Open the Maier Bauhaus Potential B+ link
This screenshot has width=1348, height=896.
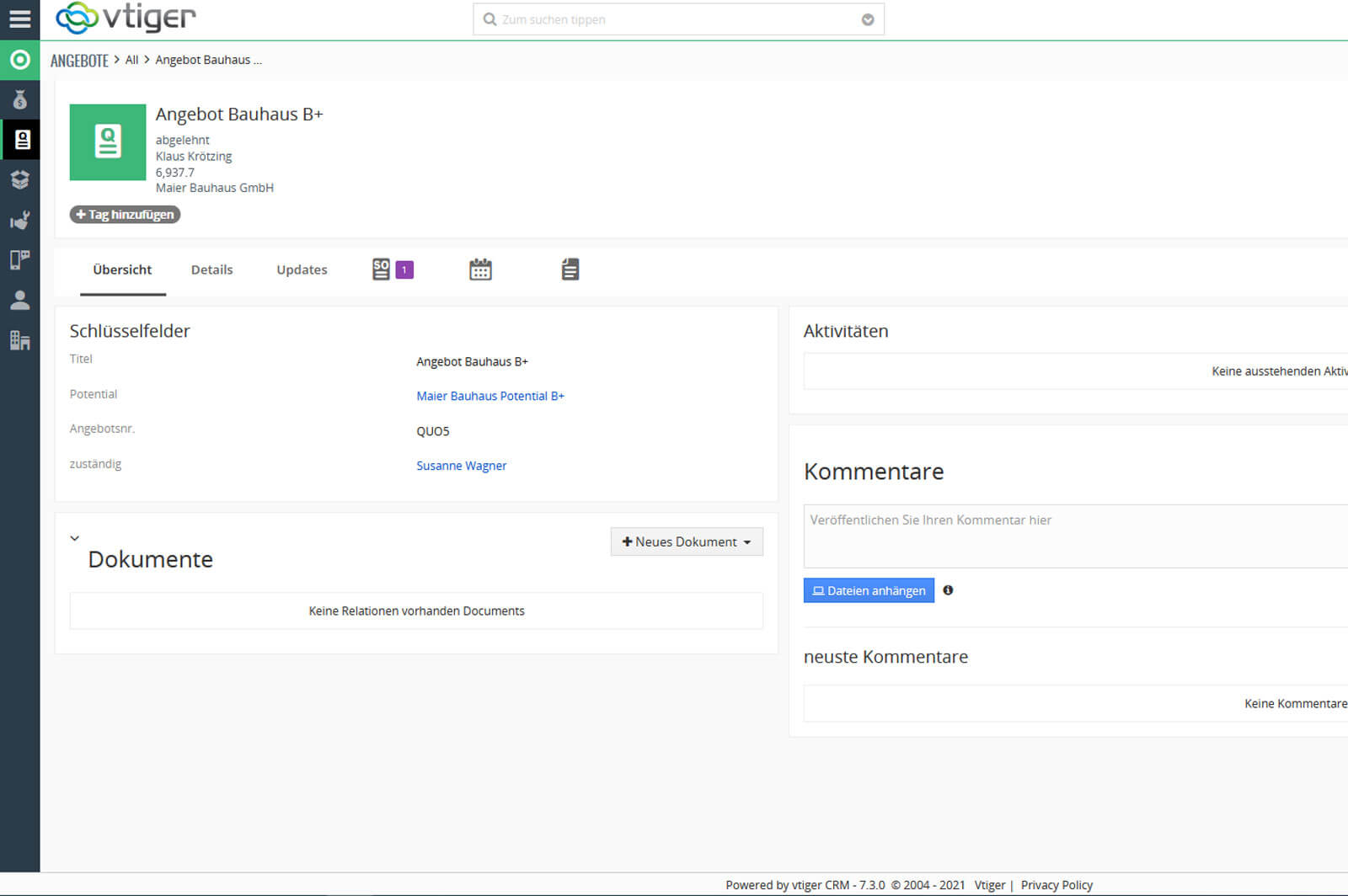(x=489, y=396)
